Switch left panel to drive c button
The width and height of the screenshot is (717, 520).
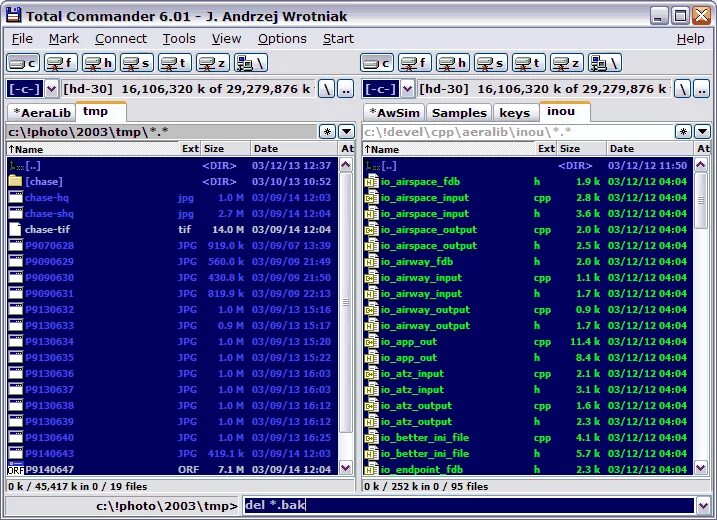pyautogui.click(x=23, y=63)
